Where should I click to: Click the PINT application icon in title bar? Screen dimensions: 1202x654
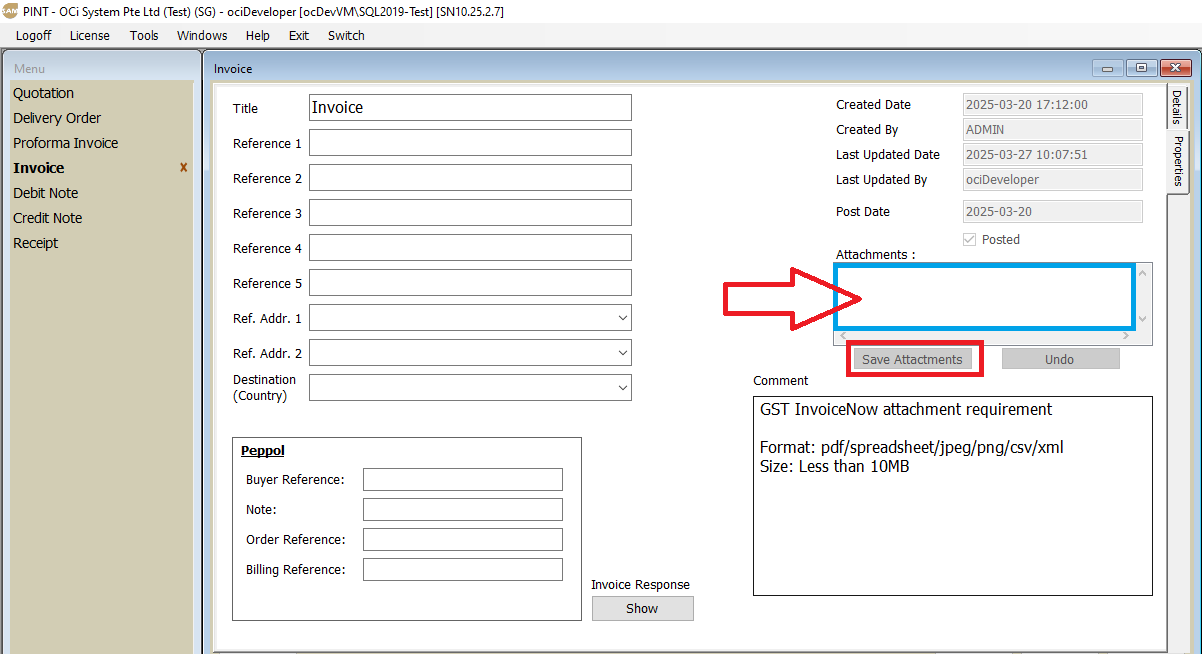tap(10, 10)
